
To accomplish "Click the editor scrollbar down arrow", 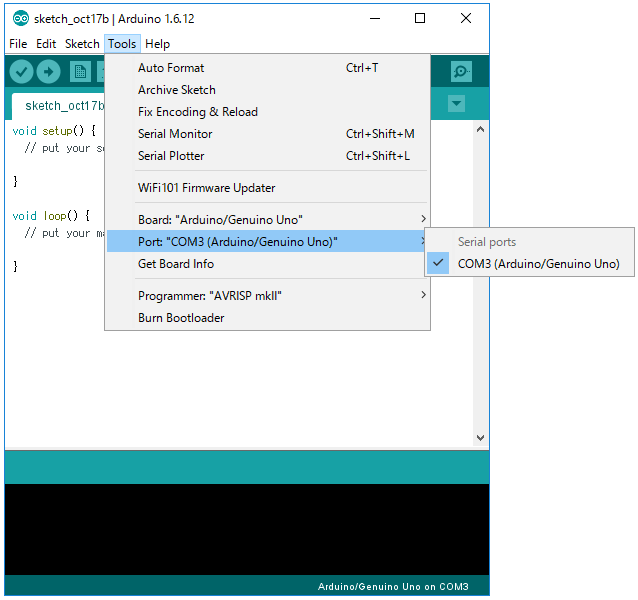I will pos(481,438).
